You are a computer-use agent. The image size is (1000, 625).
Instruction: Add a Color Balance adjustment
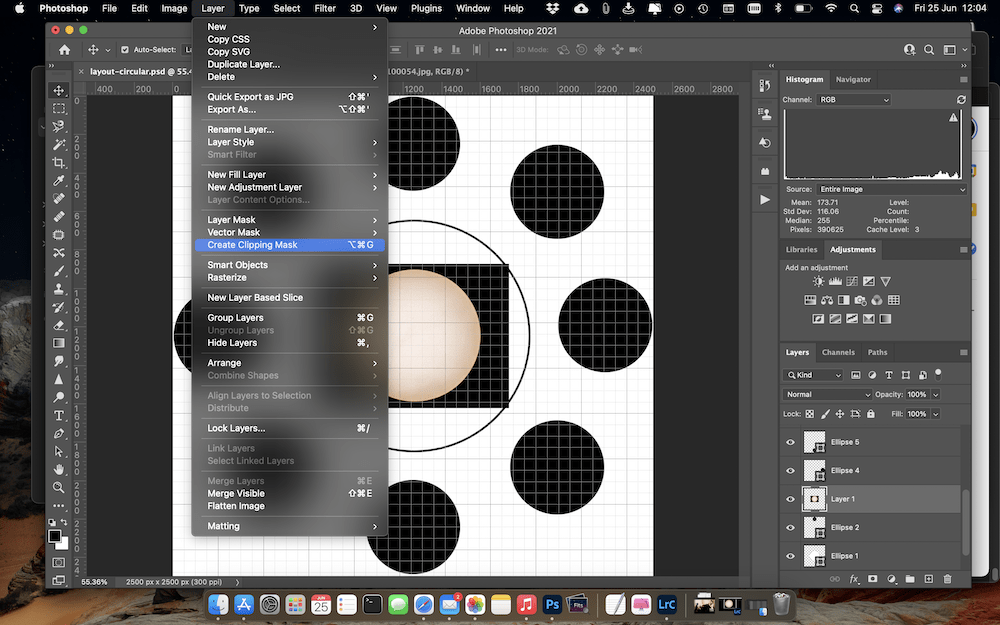pyautogui.click(x=827, y=300)
